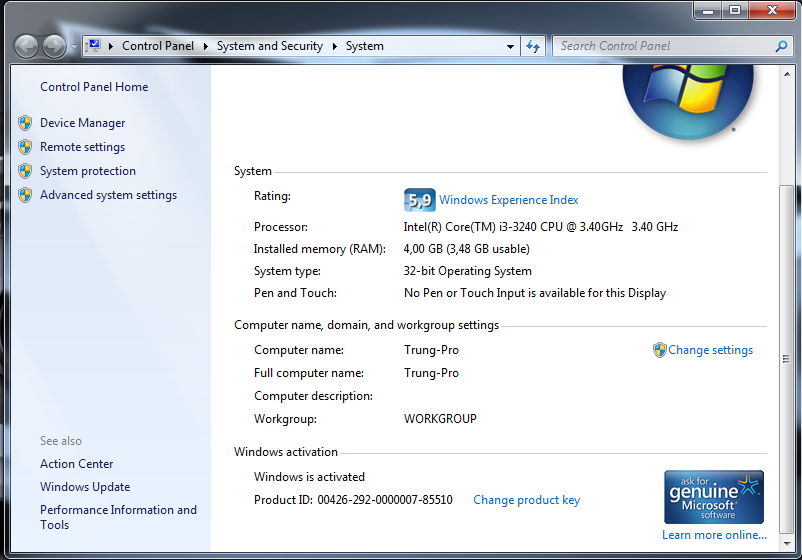Screen dimensions: 802x560
Task: Click the Refresh button in the address bar
Action: [x=533, y=46]
